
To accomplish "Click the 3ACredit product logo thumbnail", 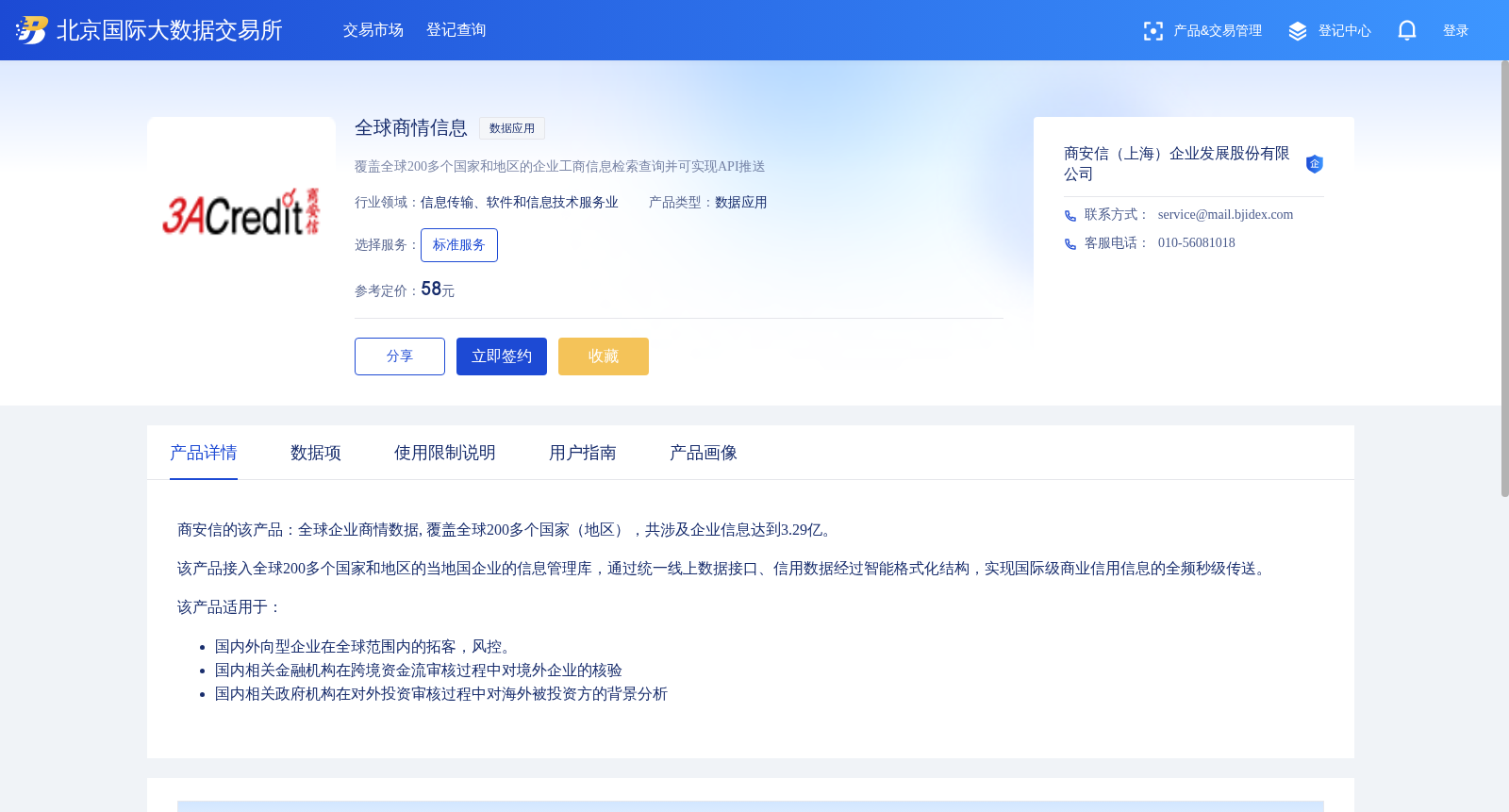I will pos(241,211).
